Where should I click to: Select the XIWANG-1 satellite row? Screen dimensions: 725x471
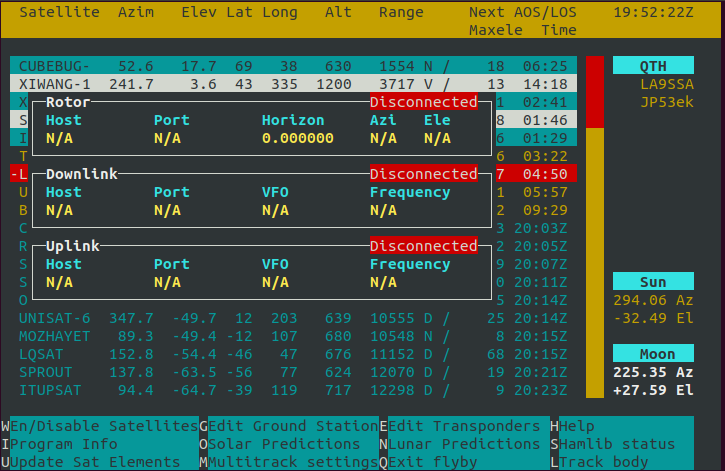[290, 84]
